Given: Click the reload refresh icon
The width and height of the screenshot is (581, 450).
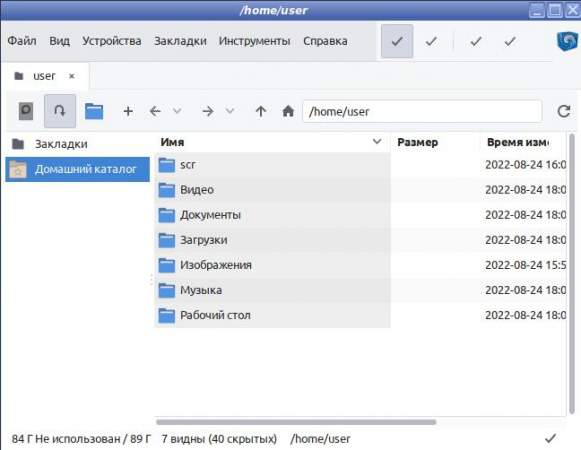Looking at the screenshot, I should tap(564, 111).
